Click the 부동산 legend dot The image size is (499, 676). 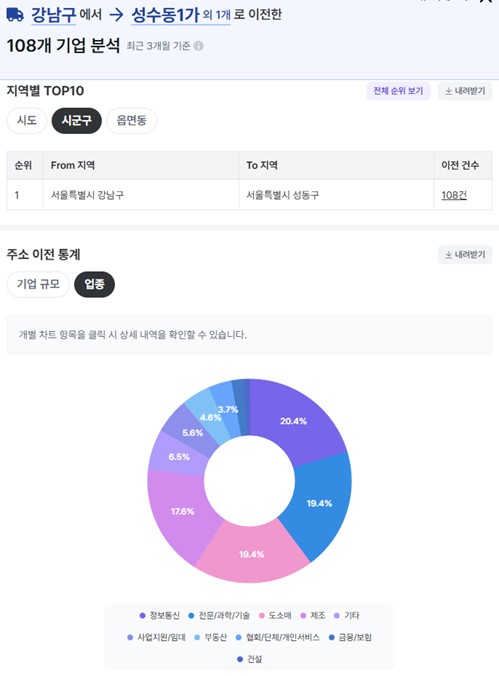(x=197, y=637)
